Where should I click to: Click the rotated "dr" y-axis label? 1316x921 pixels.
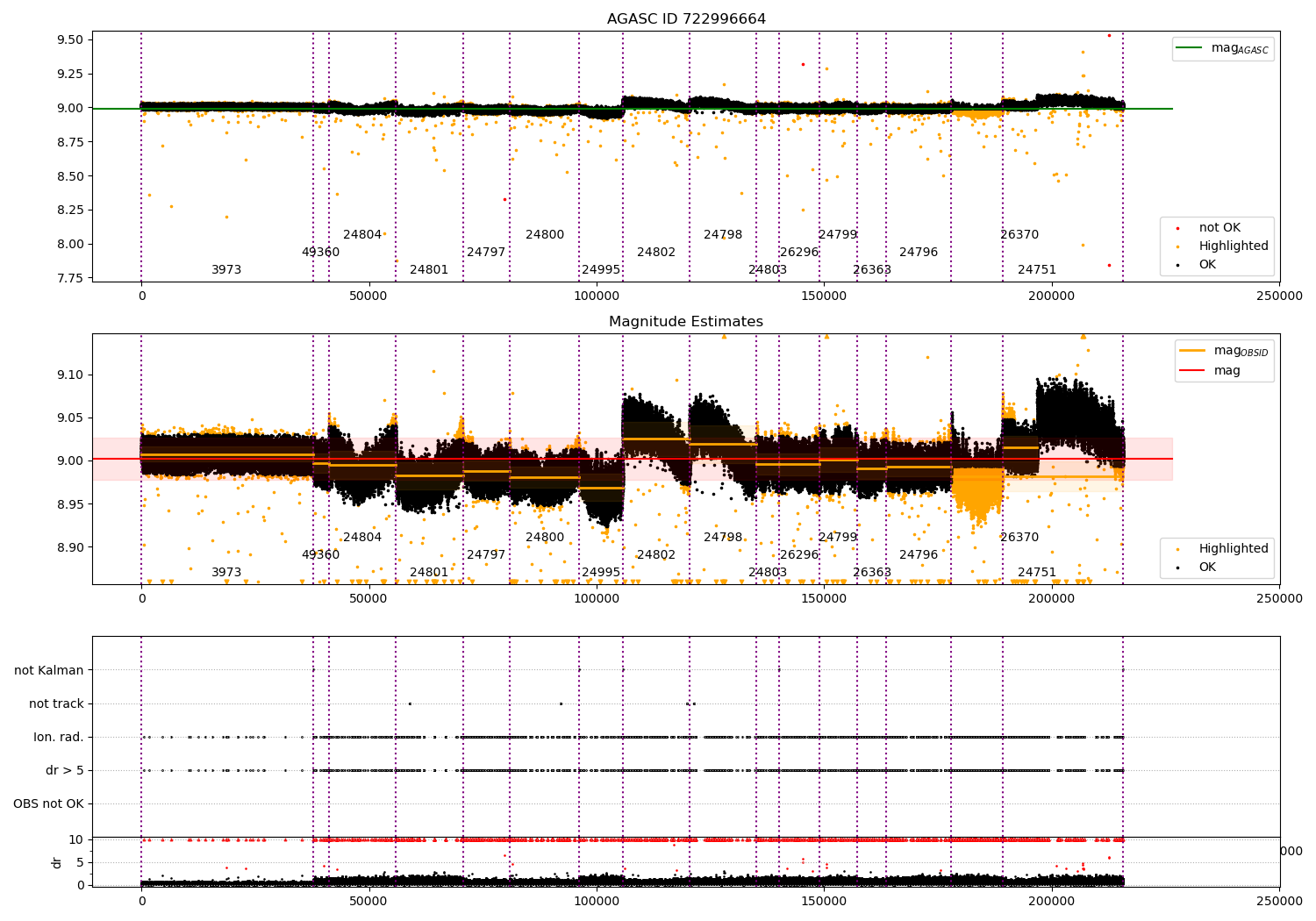click(57, 862)
